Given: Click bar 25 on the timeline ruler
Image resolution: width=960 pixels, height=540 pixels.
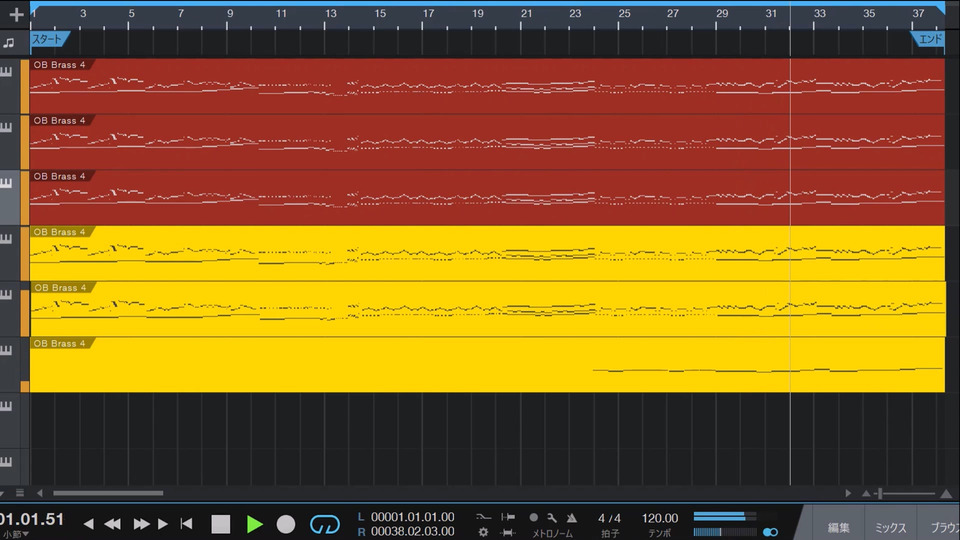Looking at the screenshot, I should (624, 13).
